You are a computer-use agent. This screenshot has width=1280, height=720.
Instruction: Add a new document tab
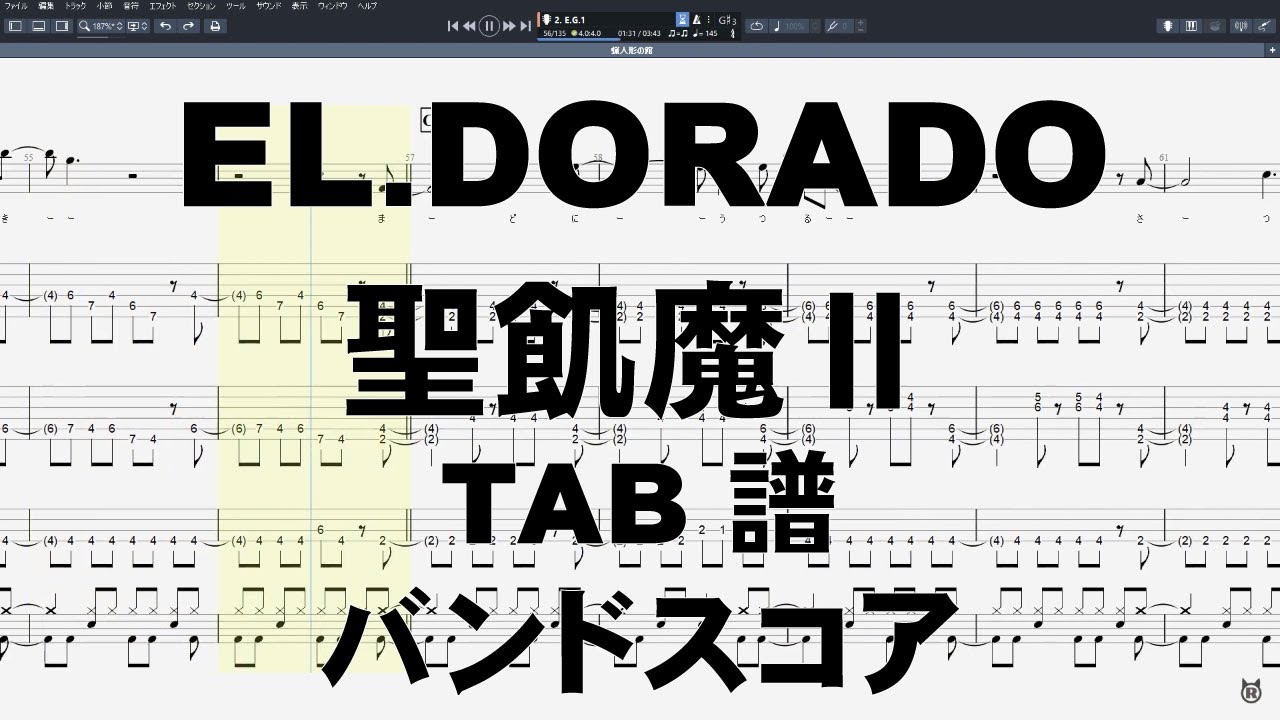click(x=1271, y=49)
